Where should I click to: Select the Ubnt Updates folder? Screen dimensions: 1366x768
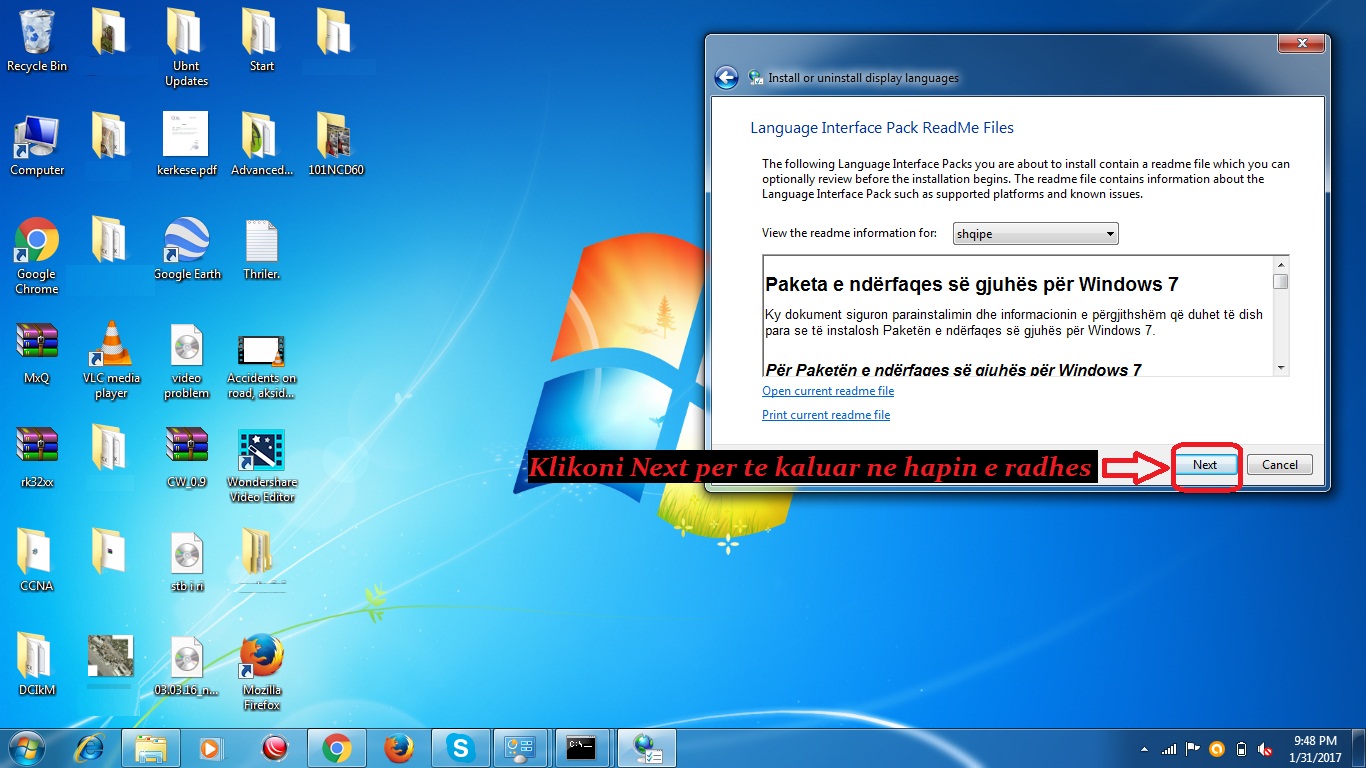tap(186, 48)
